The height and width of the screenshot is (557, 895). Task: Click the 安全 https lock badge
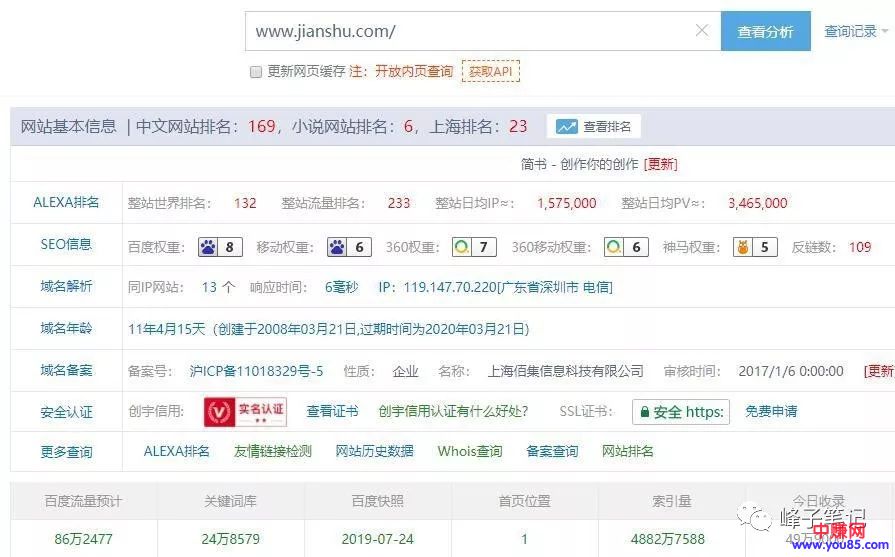coord(680,412)
